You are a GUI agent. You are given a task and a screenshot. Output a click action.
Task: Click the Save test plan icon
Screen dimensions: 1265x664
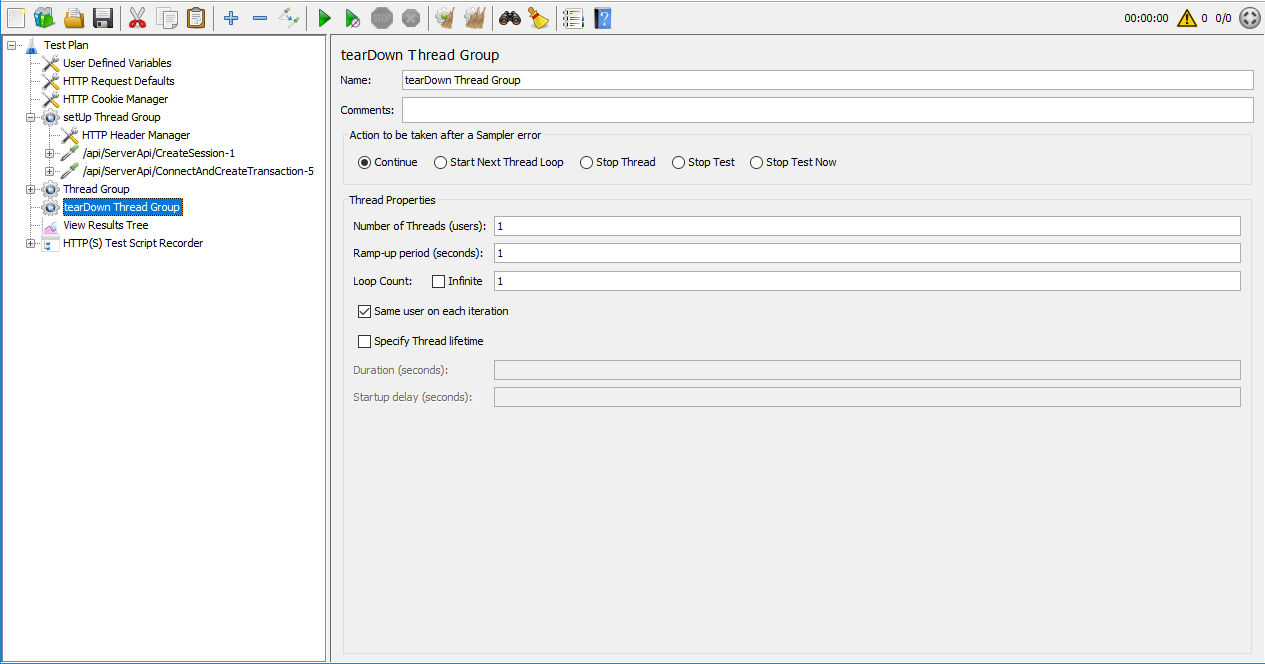102,18
